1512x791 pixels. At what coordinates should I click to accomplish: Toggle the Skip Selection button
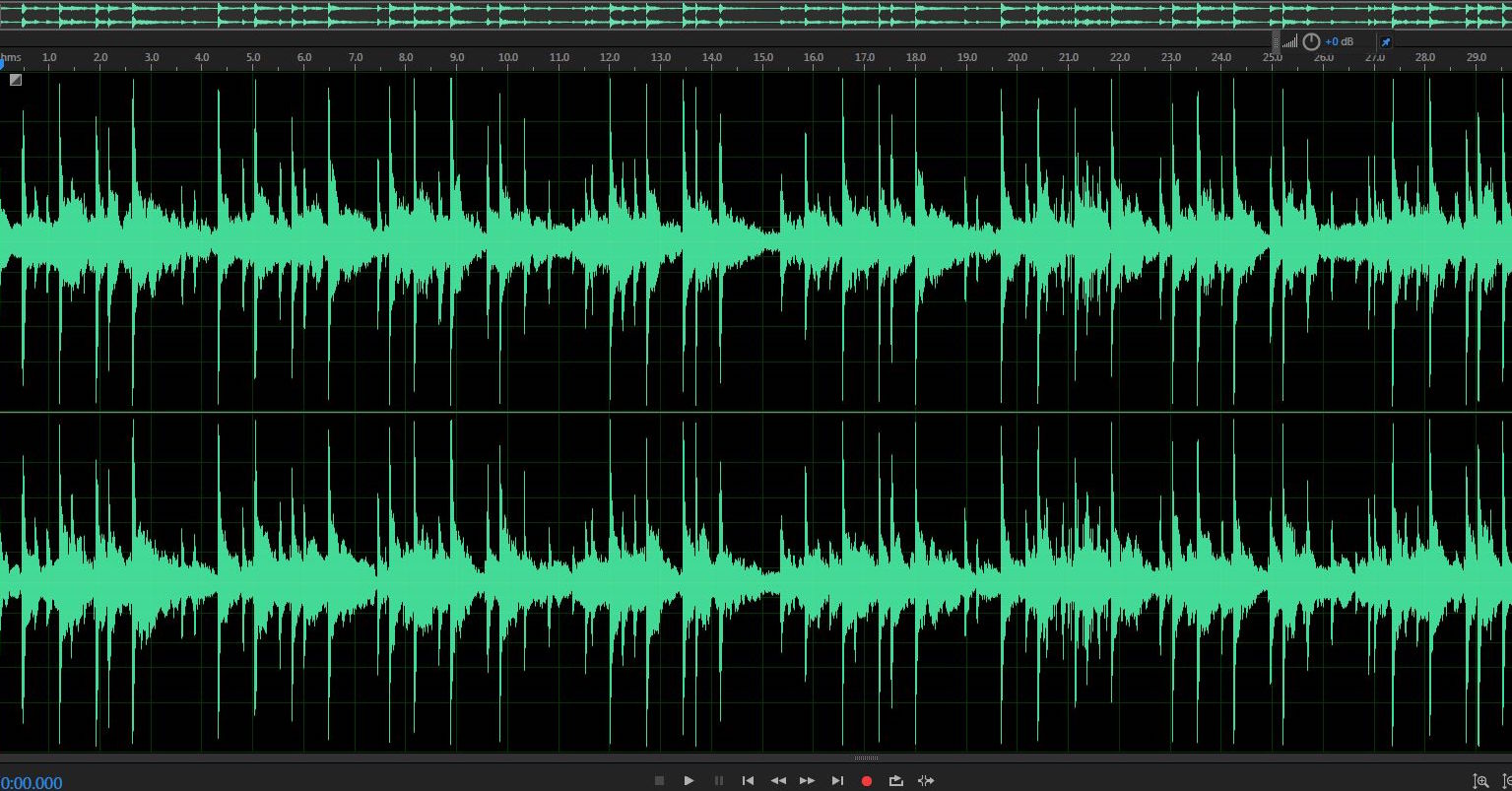coord(926,781)
